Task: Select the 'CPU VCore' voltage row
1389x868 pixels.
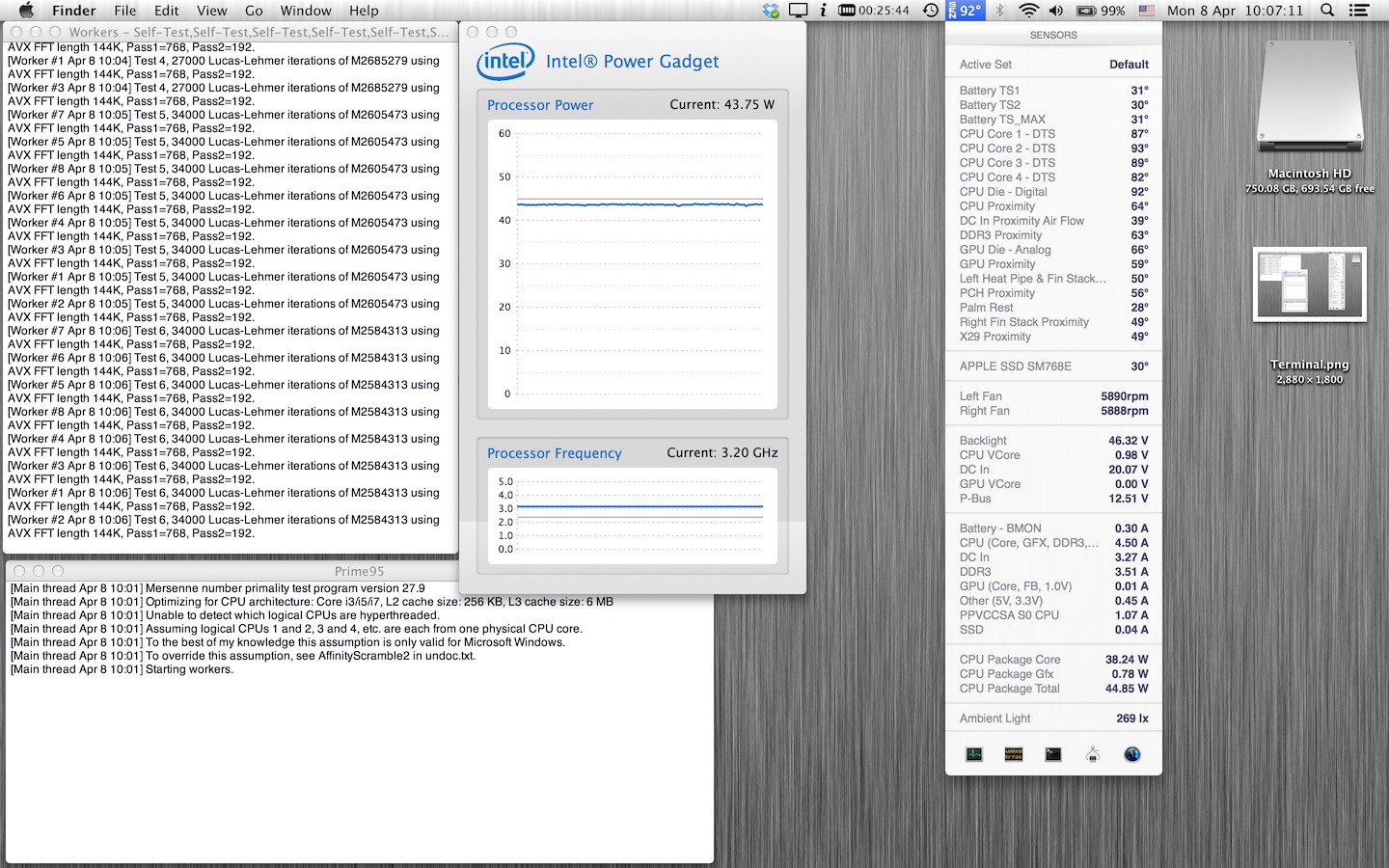Action: click(x=1053, y=455)
